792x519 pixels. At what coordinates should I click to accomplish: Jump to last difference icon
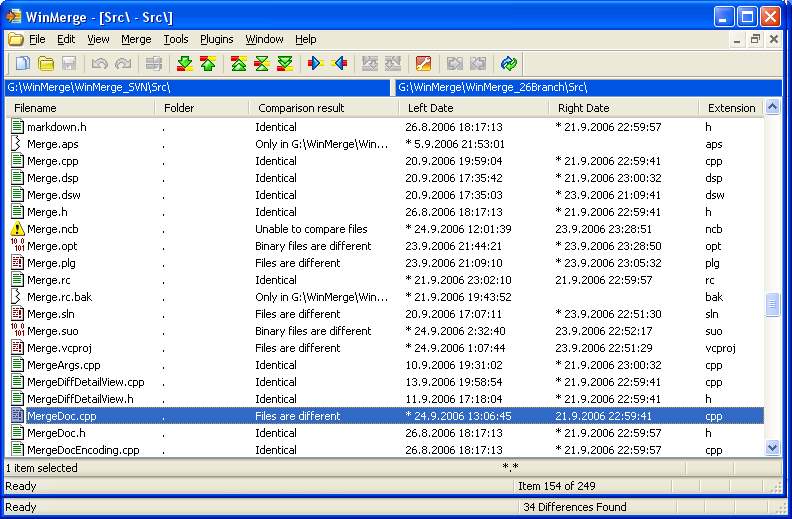tap(285, 64)
